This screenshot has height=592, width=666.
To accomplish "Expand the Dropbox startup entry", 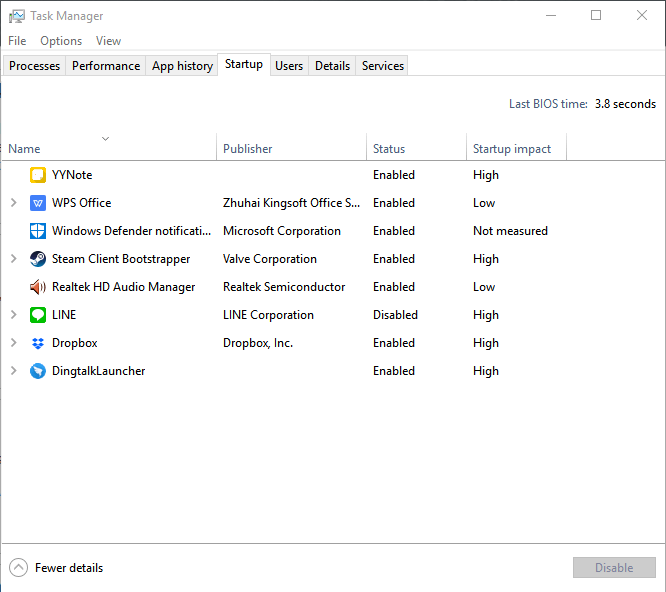I will pyautogui.click(x=14, y=343).
